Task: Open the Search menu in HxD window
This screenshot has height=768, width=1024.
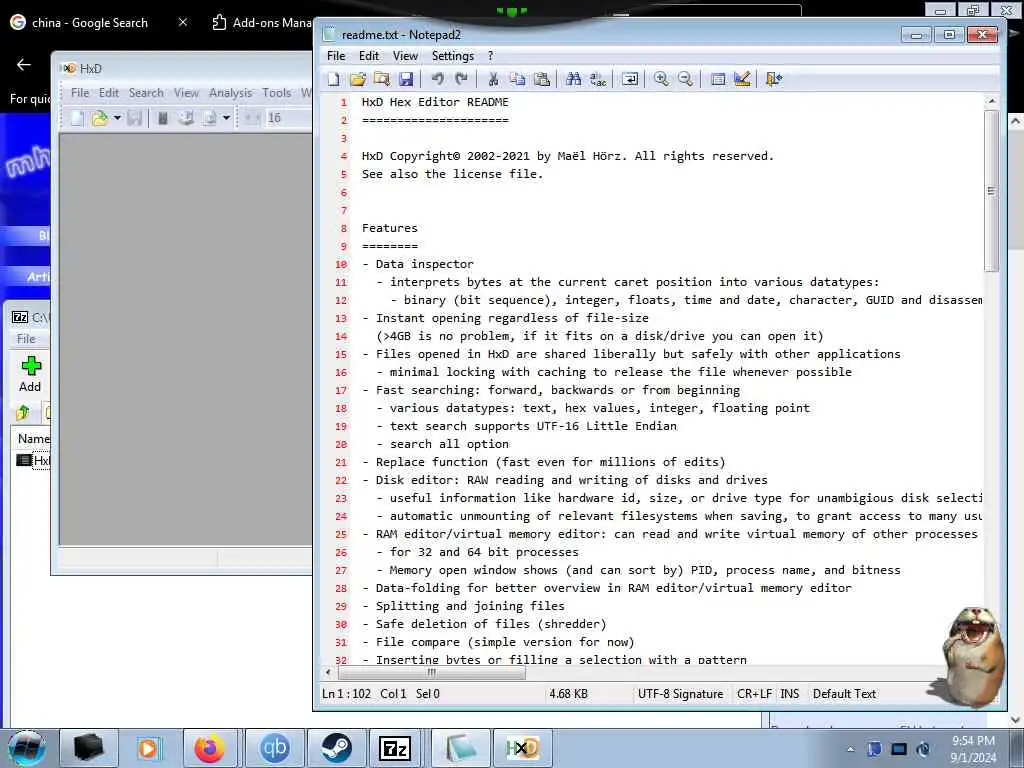Action: coord(146,93)
